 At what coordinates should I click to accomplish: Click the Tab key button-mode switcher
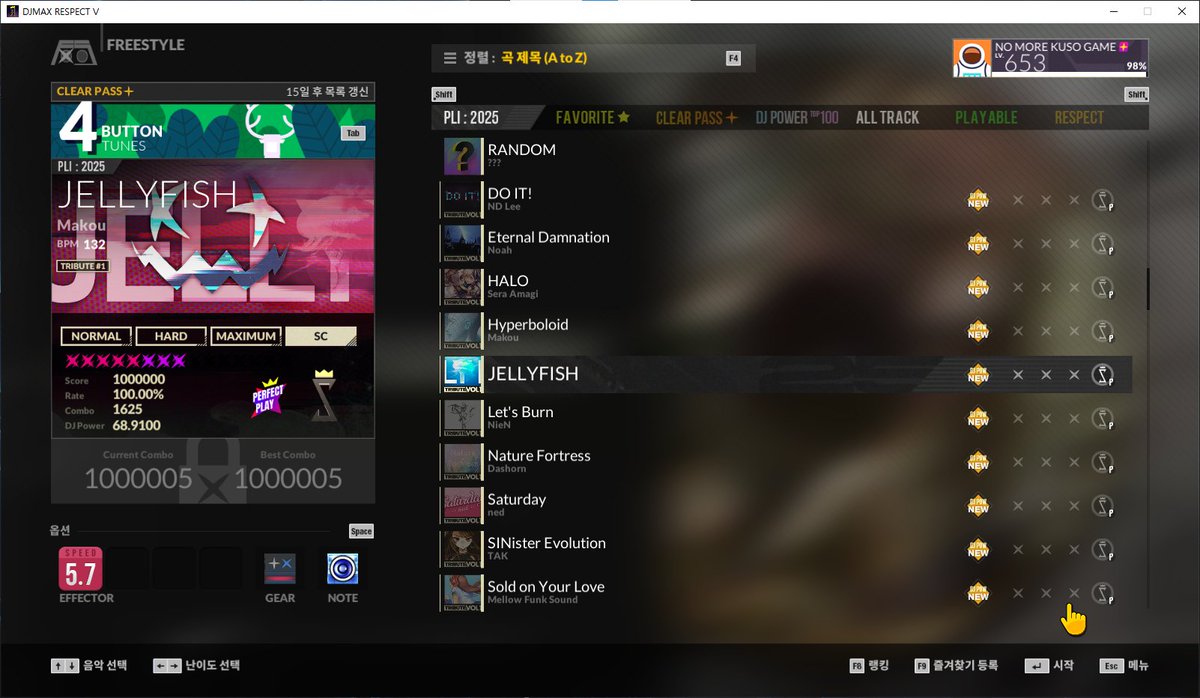click(352, 133)
